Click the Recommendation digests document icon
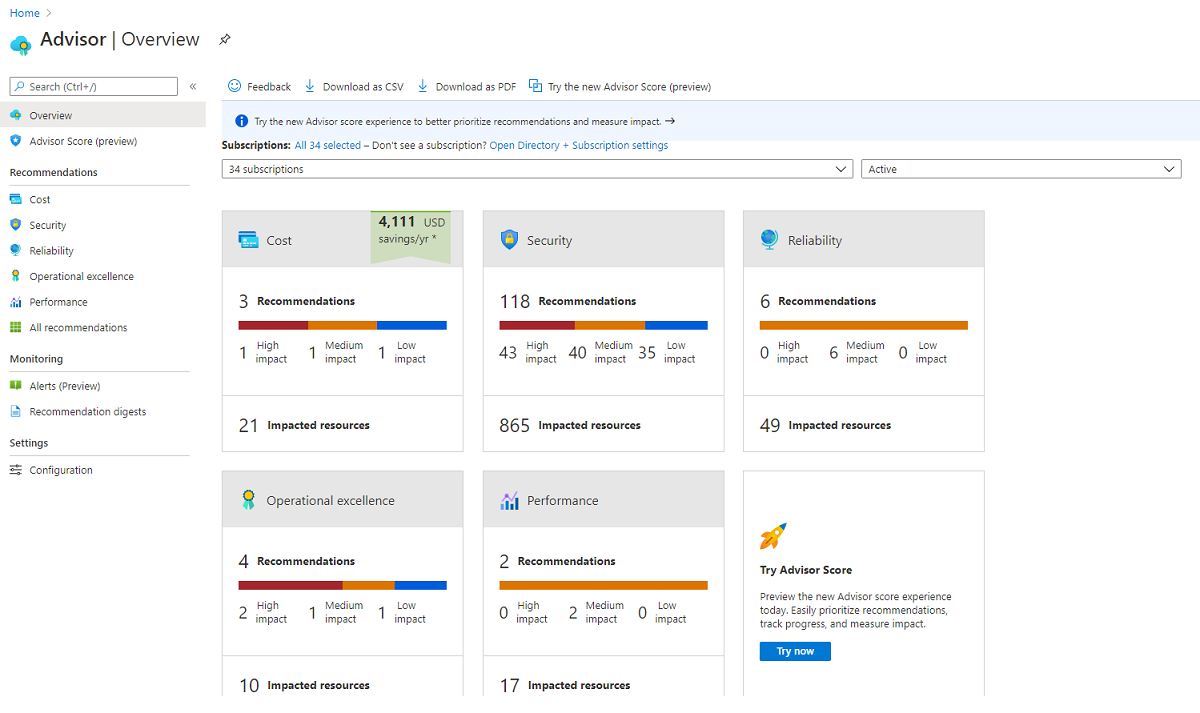 [16, 411]
